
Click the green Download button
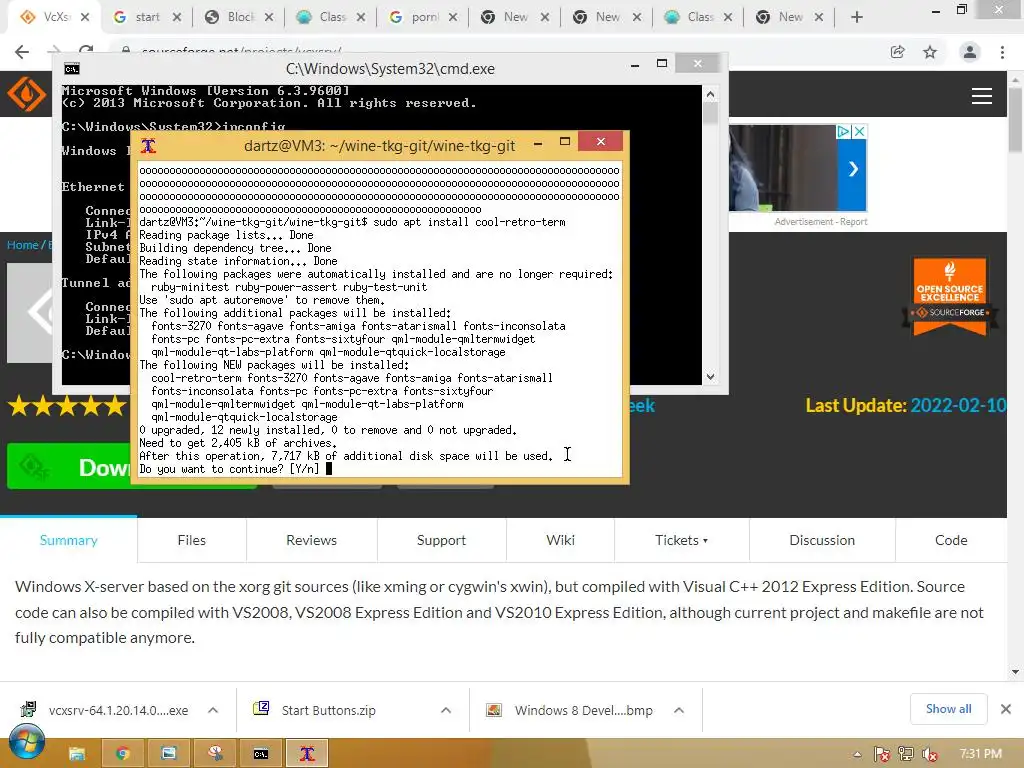coord(69,466)
